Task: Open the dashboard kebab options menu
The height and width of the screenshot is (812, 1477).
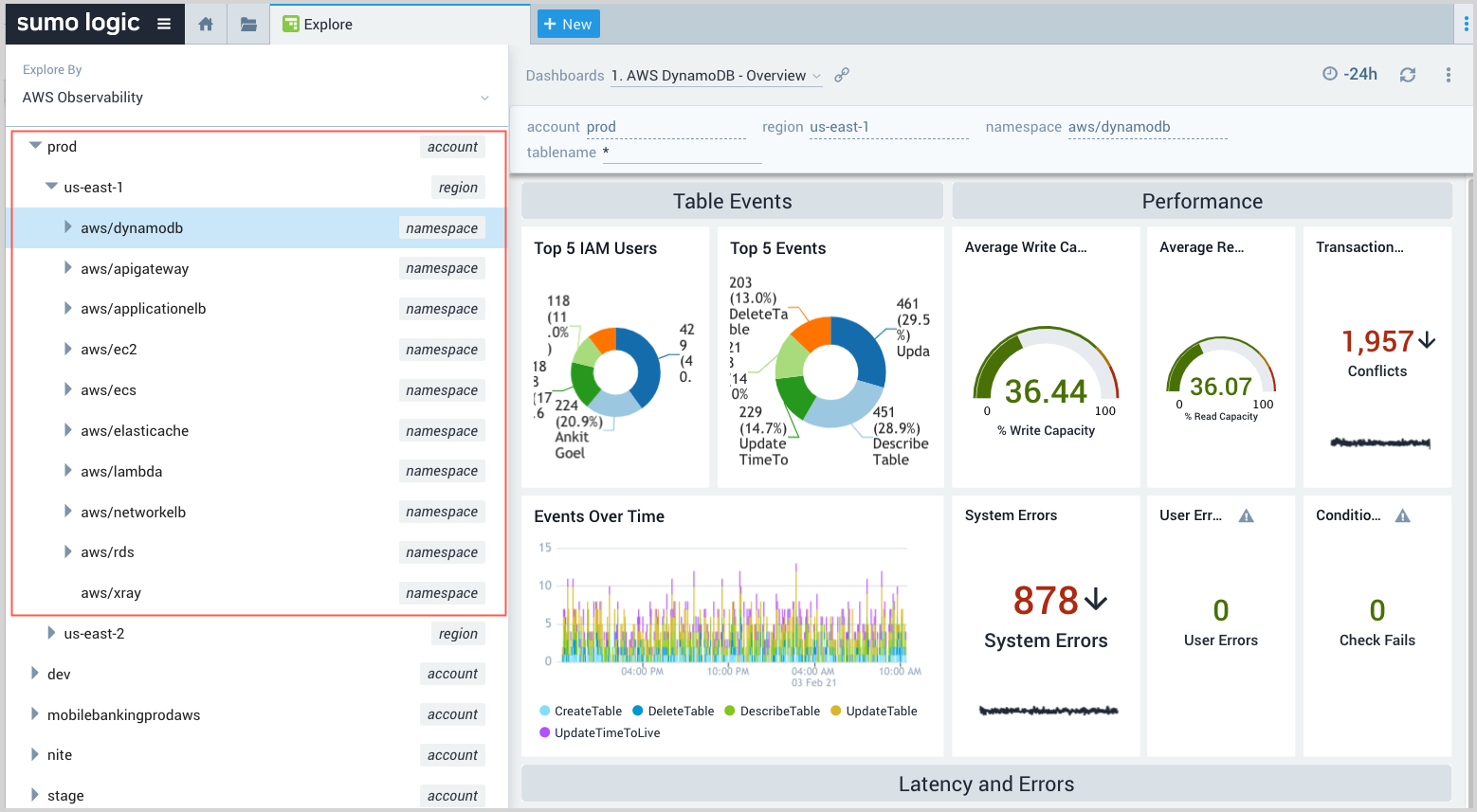Action: coord(1448,75)
